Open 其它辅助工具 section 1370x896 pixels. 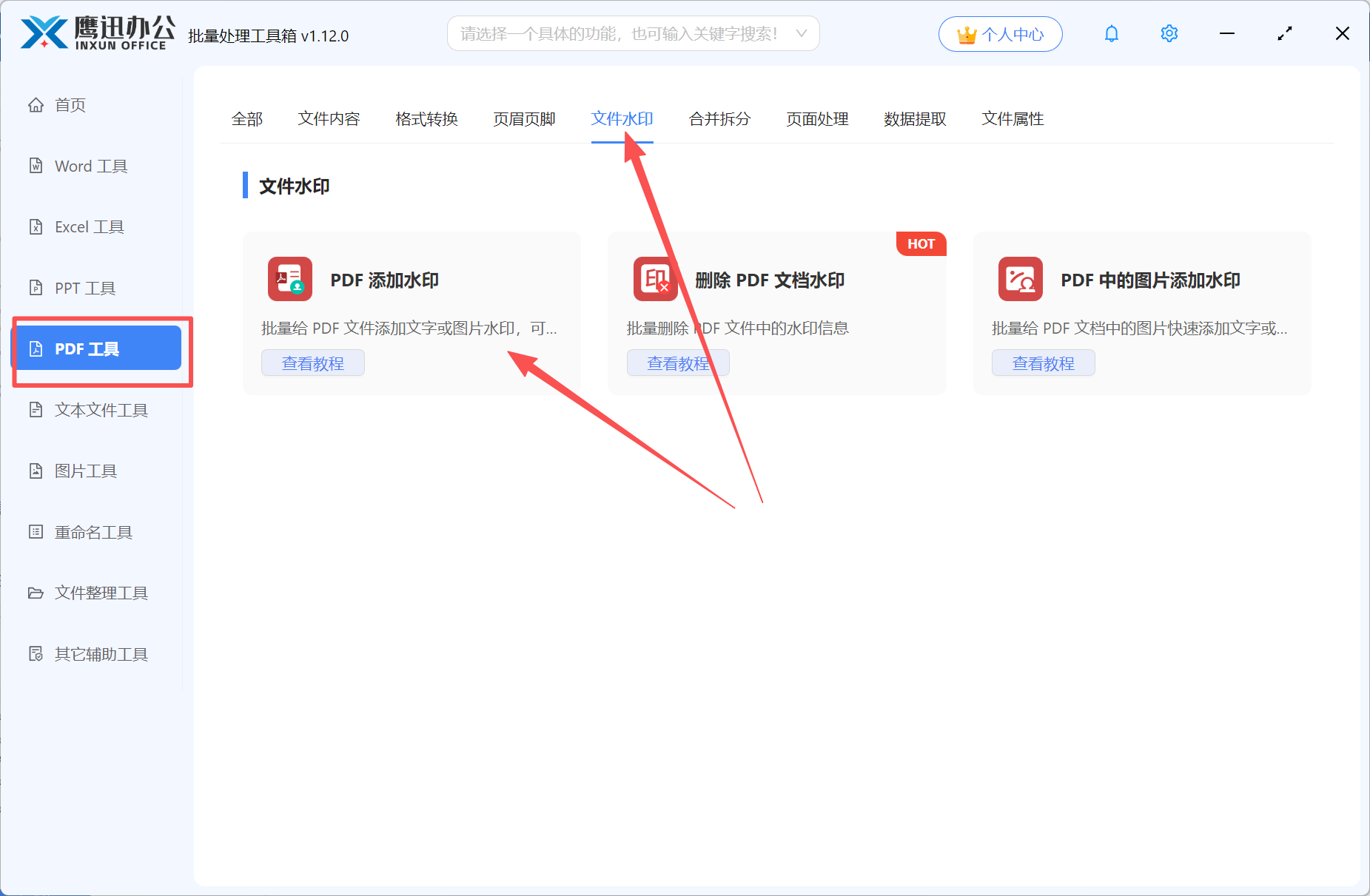click(x=101, y=654)
